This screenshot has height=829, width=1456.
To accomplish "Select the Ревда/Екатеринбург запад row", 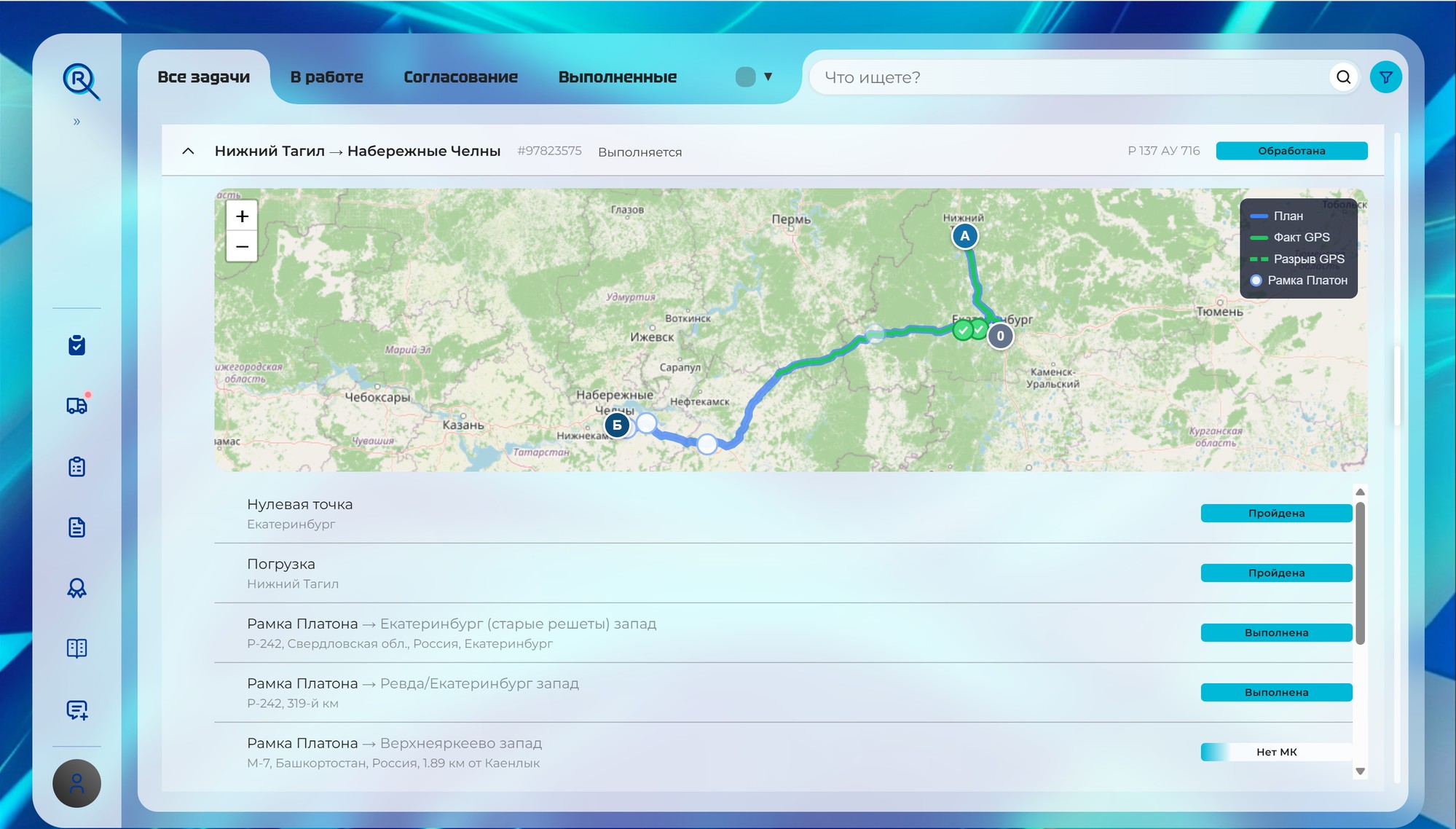I will [783, 693].
